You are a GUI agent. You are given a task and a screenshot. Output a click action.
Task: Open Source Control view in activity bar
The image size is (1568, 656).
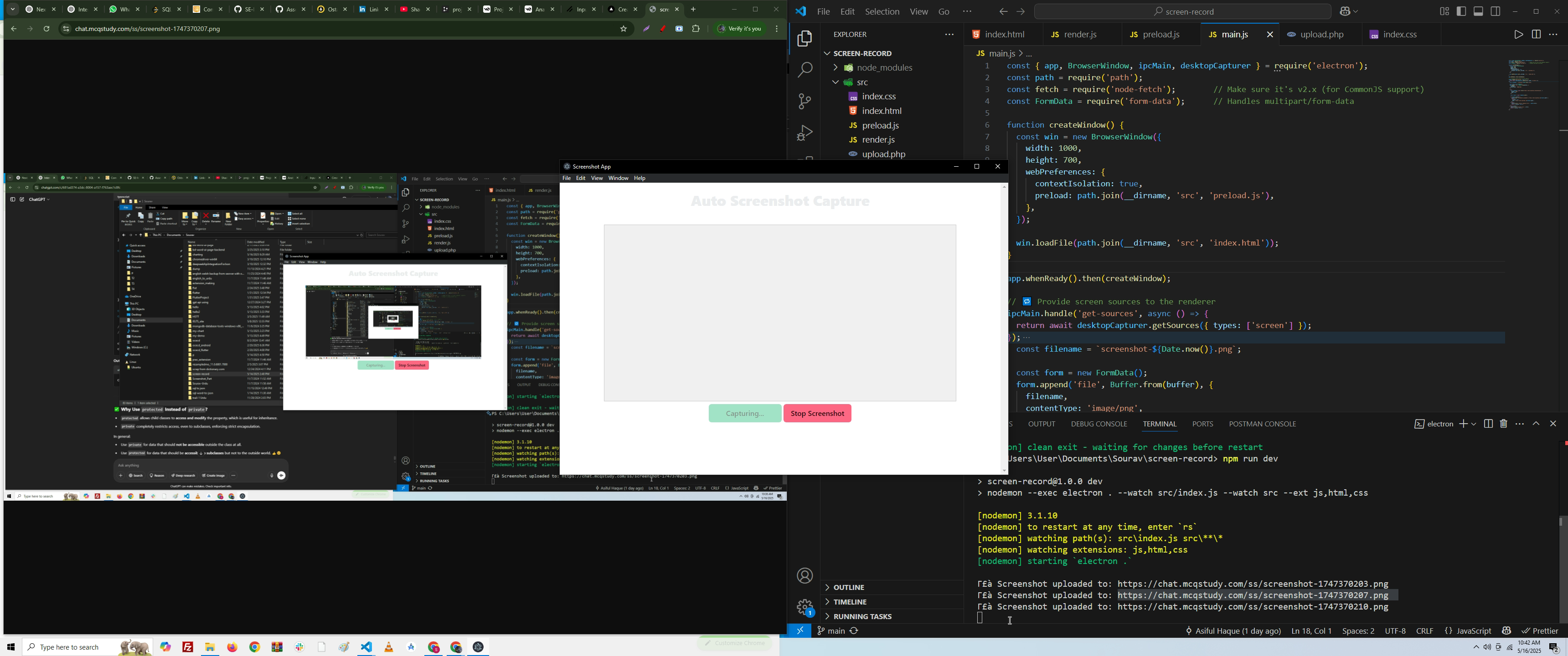click(x=804, y=102)
